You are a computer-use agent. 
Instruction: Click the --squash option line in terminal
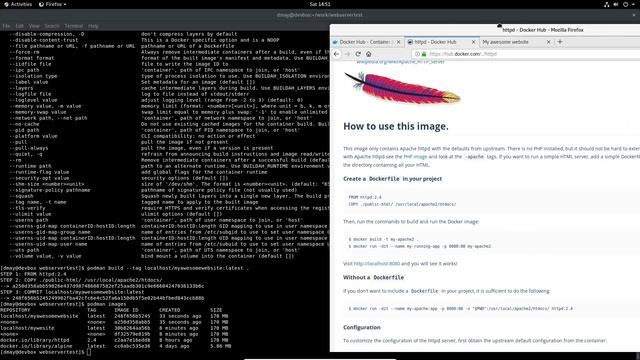(169, 196)
